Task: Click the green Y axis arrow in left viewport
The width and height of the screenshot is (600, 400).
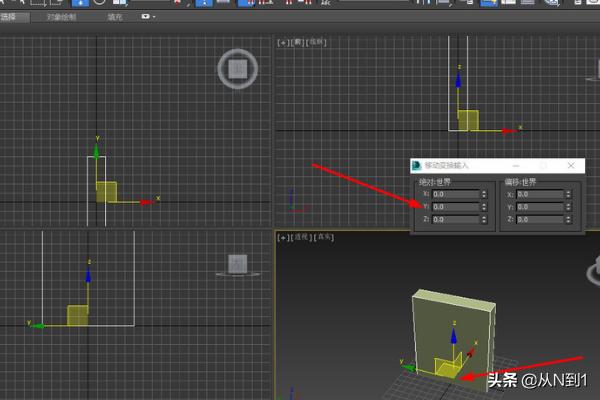Action: coord(38,326)
